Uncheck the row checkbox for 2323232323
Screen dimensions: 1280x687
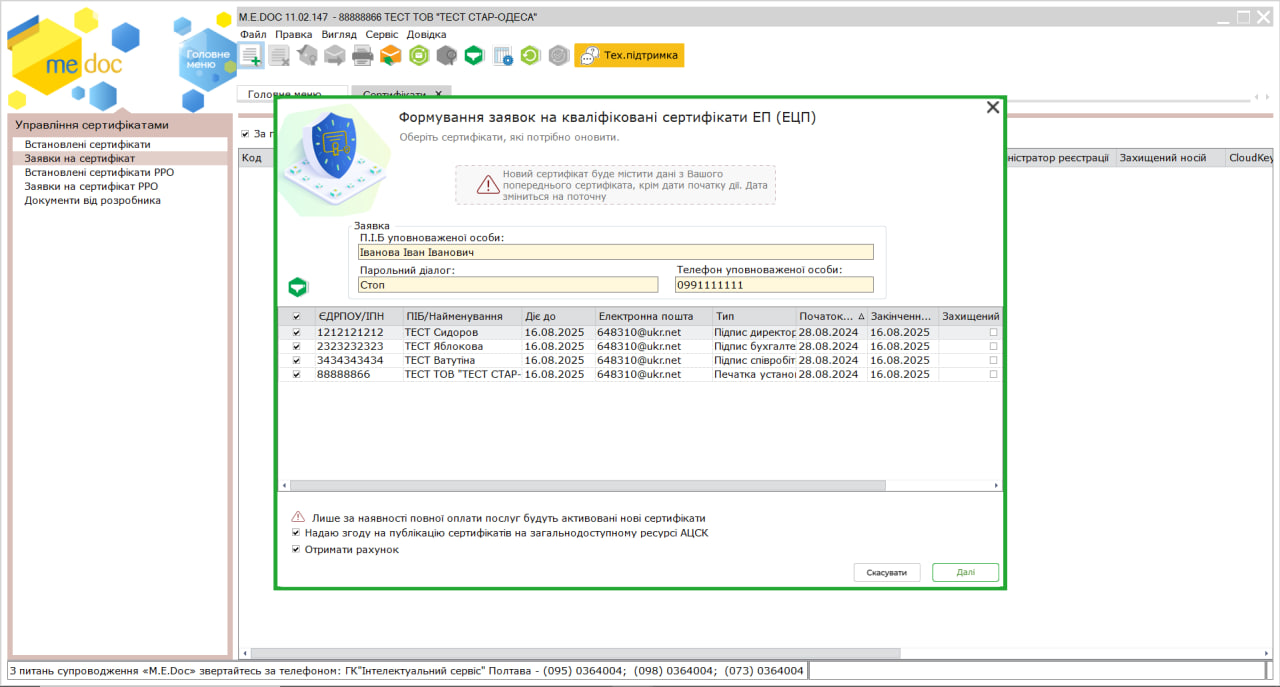[x=296, y=346]
